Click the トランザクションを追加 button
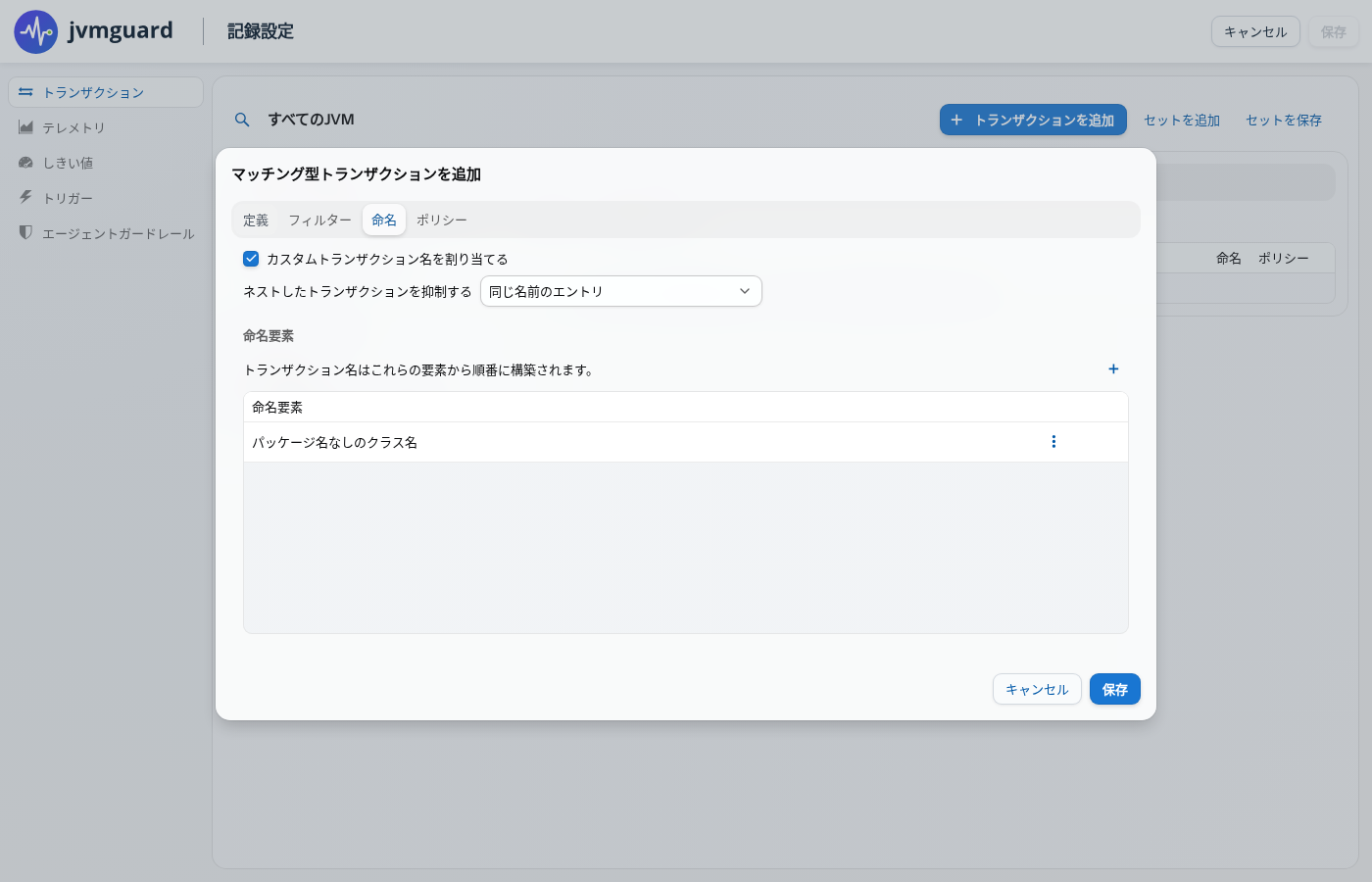This screenshot has height=882, width=1372. [x=1033, y=120]
